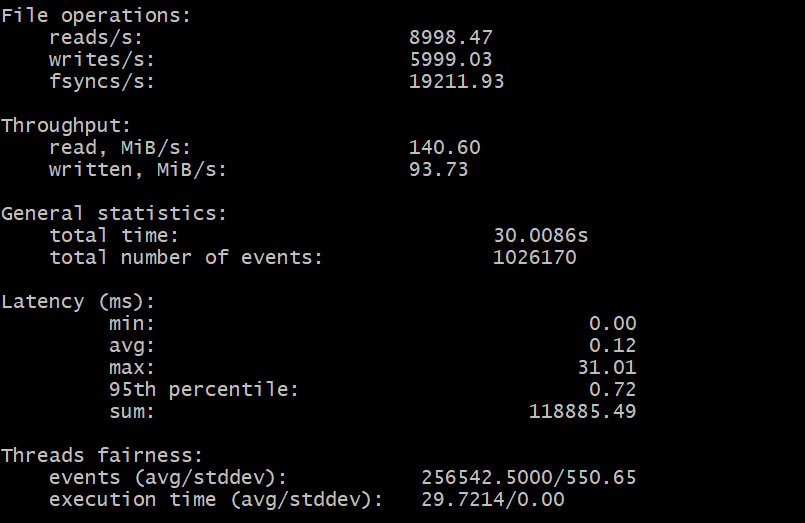Screen dimensions: 805x523
Task: Click the 'writes/s:' label
Action: pyautogui.click(x=102, y=60)
